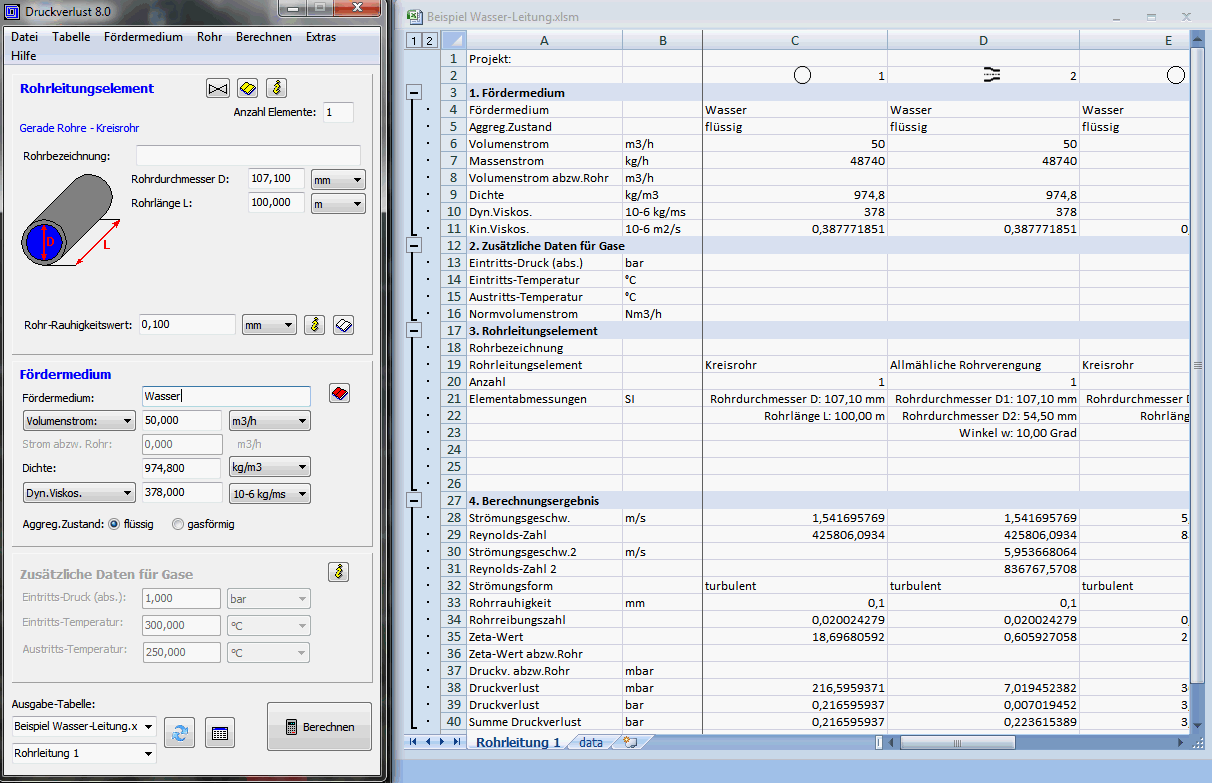The image size is (1212, 783).
Task: Select the gasförmig radio button
Action: (x=178, y=524)
